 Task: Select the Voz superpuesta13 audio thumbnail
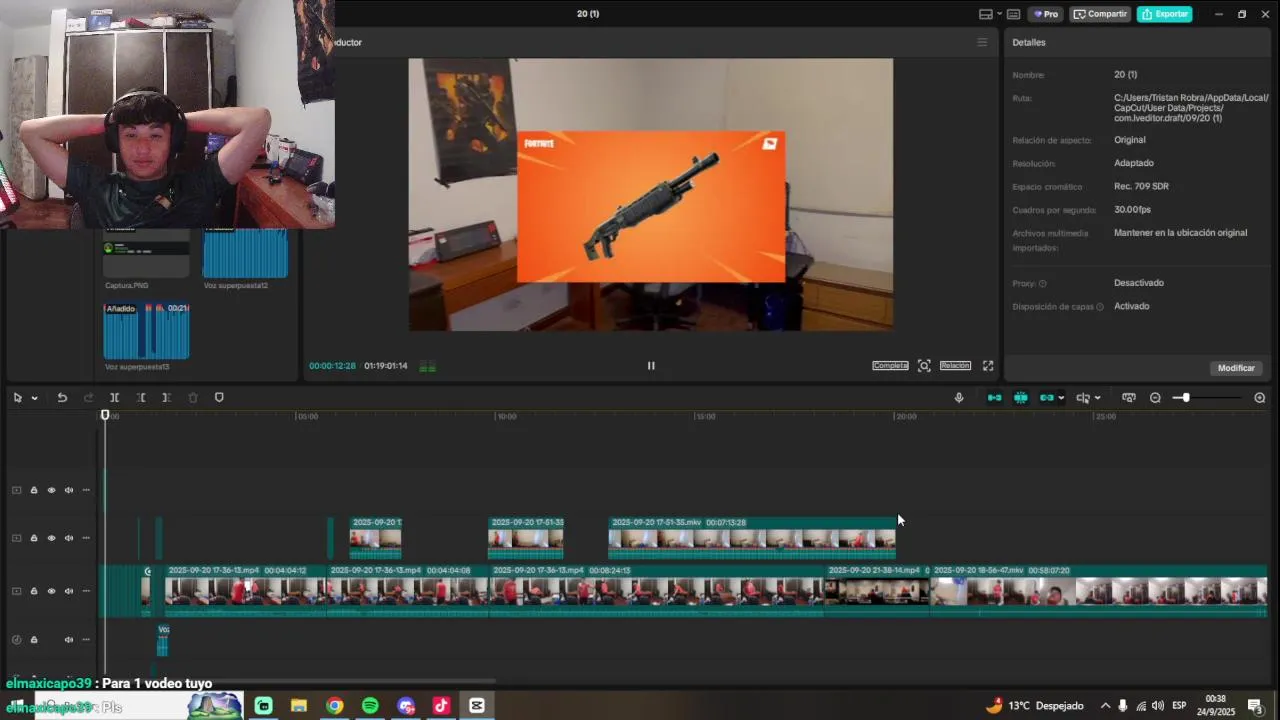coord(147,331)
